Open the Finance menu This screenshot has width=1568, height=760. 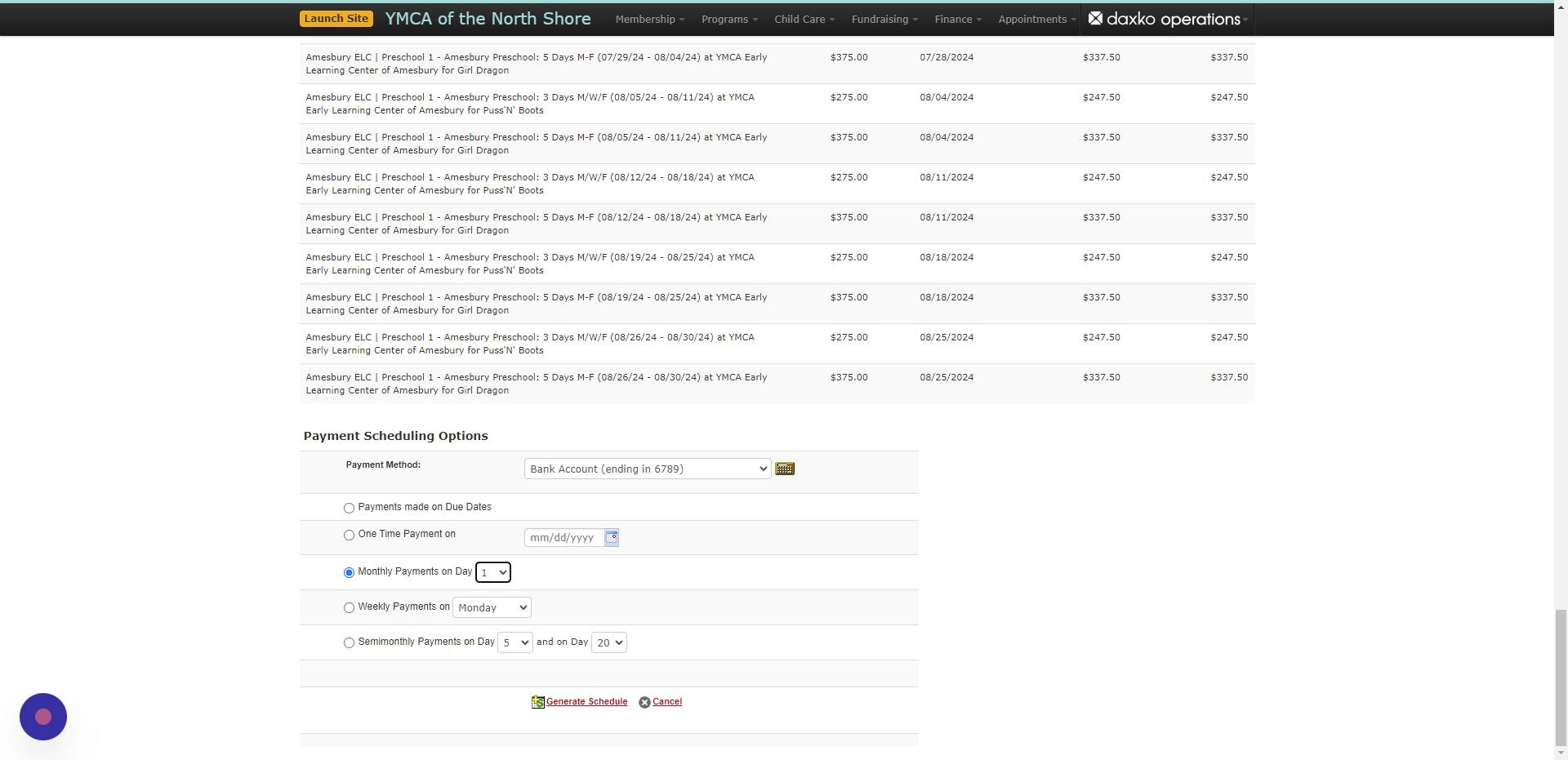958,19
